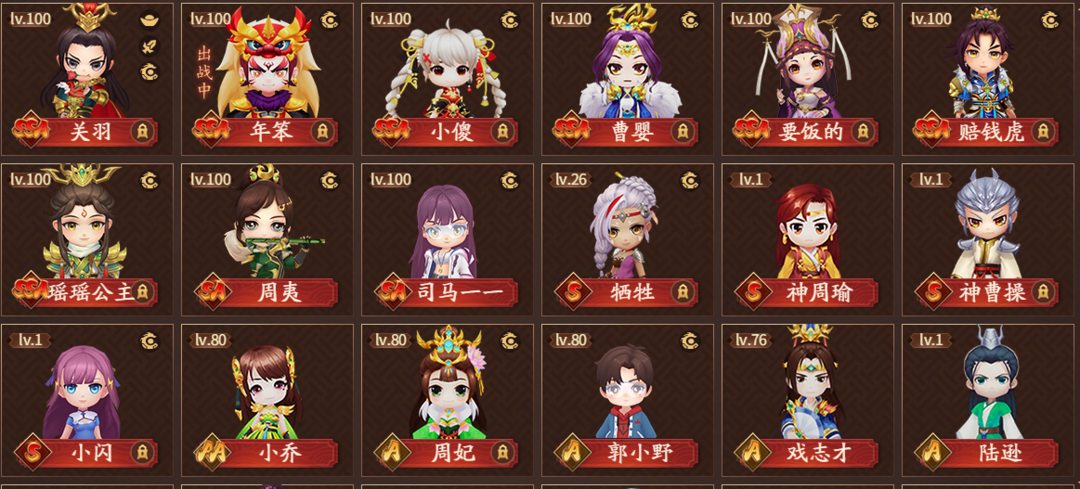Click the lock icon beside 神曹操
The image size is (1080, 489).
(1043, 291)
